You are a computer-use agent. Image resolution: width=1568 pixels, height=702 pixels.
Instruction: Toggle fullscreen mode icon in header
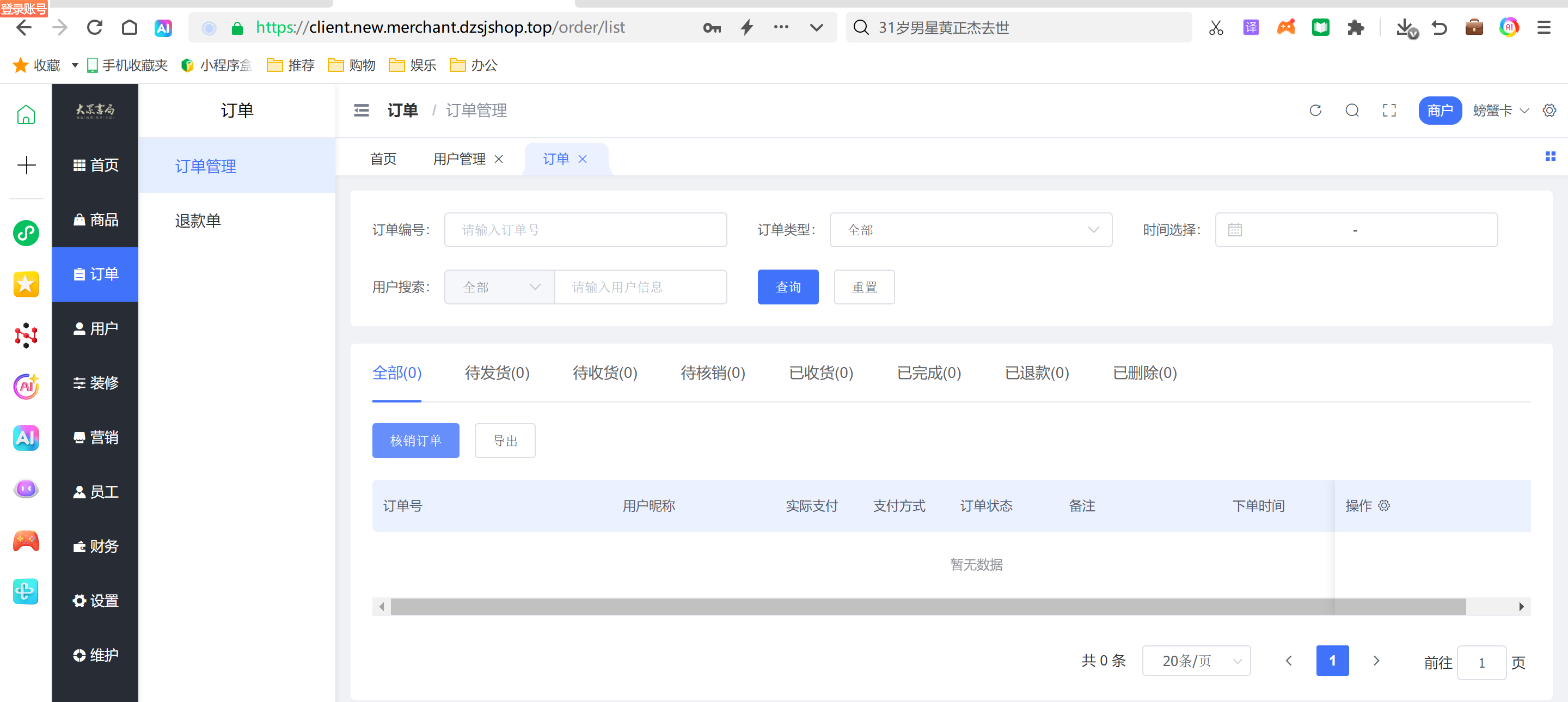point(1389,110)
